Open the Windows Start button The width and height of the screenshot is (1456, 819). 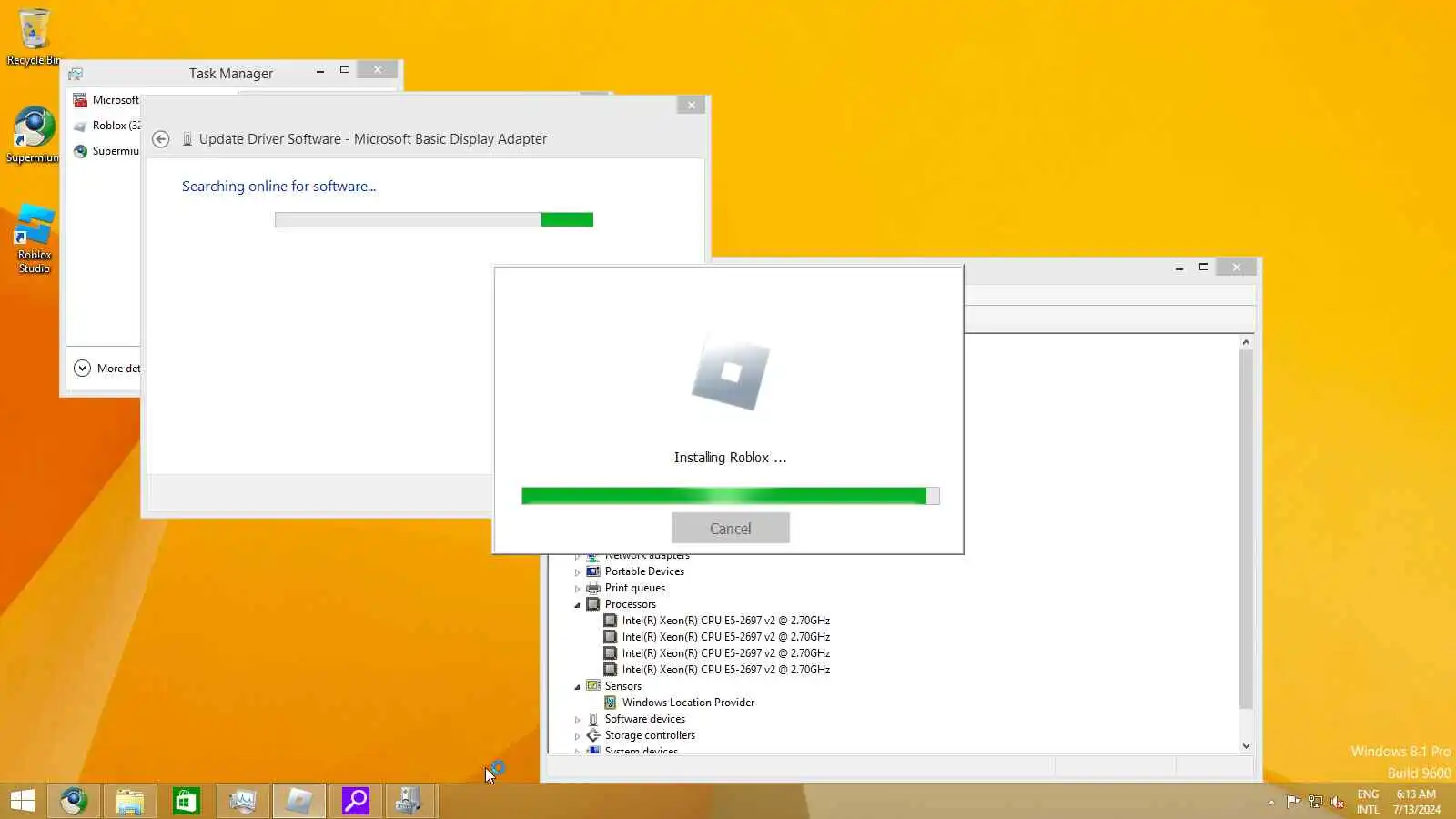pos(23,801)
